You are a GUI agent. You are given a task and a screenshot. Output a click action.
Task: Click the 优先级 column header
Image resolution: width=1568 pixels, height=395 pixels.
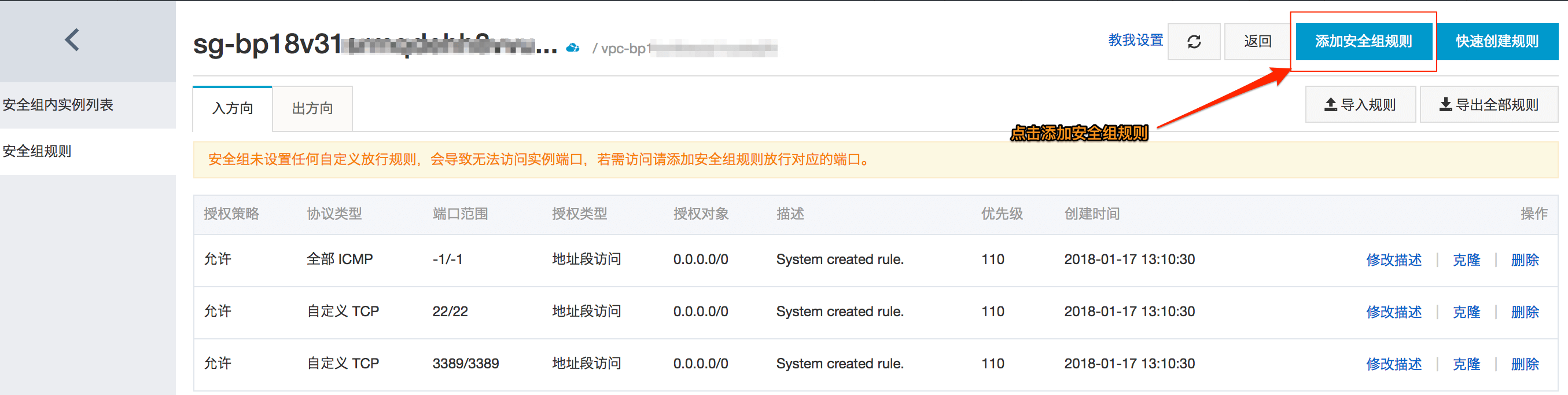pyautogui.click(x=1002, y=214)
